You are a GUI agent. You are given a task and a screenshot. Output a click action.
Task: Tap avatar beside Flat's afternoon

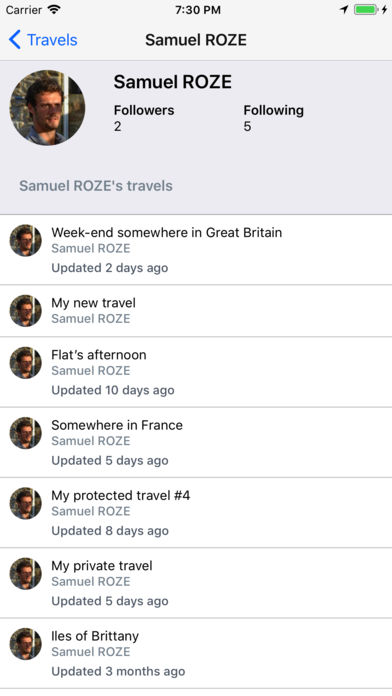tap(26, 363)
